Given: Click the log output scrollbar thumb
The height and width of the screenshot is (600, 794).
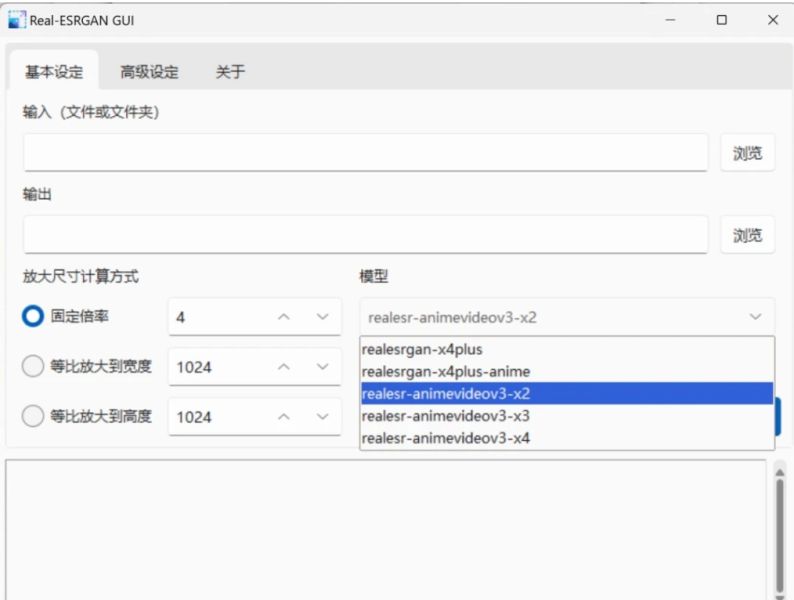Looking at the screenshot, I should [780, 537].
